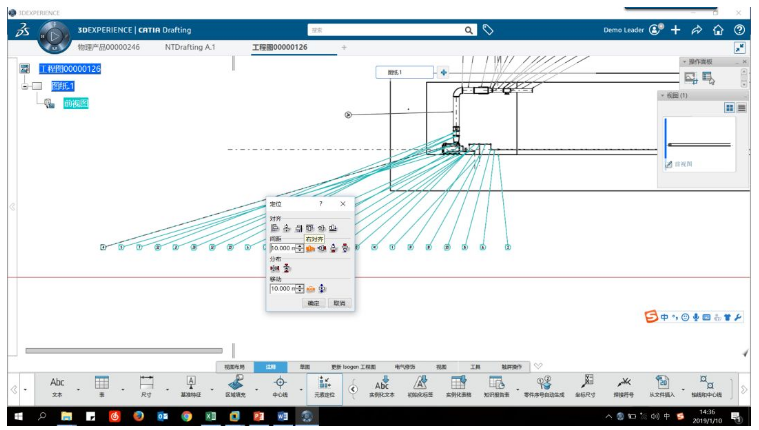Screen dimensions: 759x430
Task: Select the 中心线 centerline tool
Action: [280, 387]
